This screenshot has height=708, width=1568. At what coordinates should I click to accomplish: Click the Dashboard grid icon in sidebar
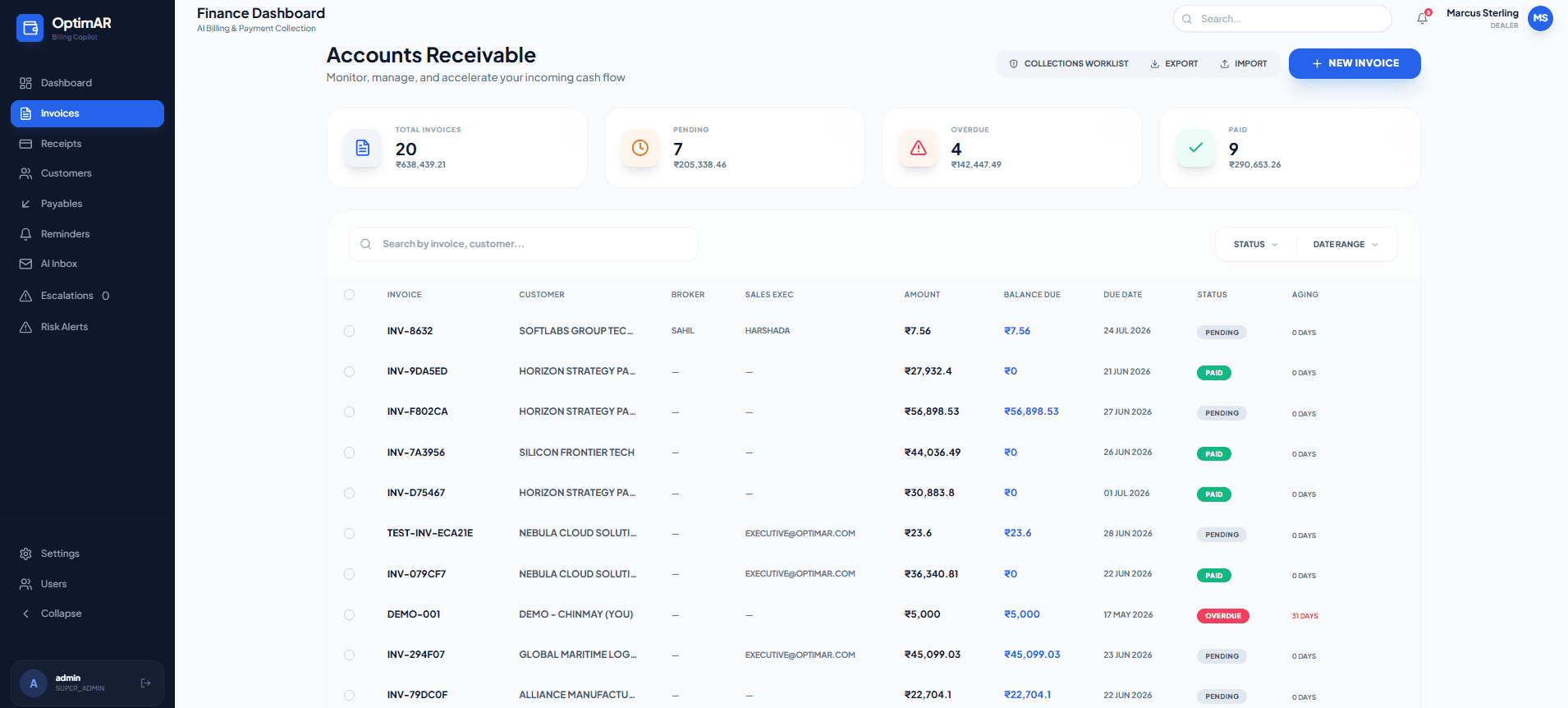[25, 83]
